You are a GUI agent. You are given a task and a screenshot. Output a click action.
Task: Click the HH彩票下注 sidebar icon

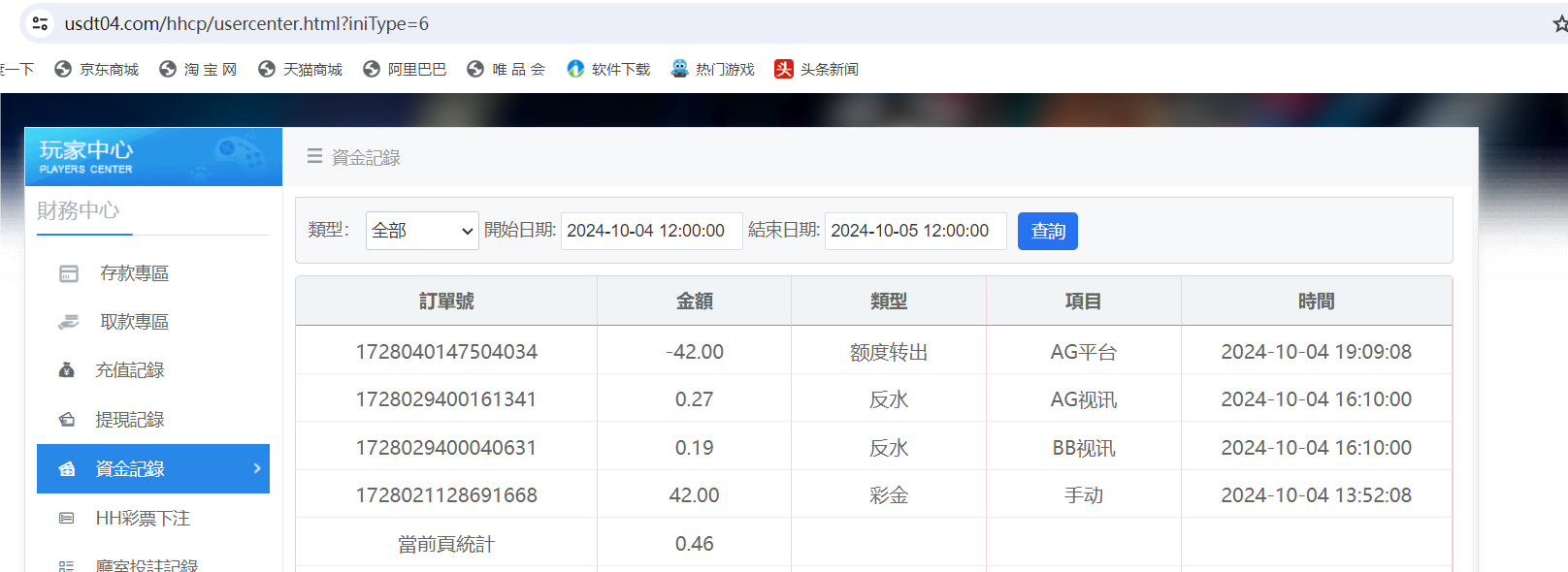(67, 519)
